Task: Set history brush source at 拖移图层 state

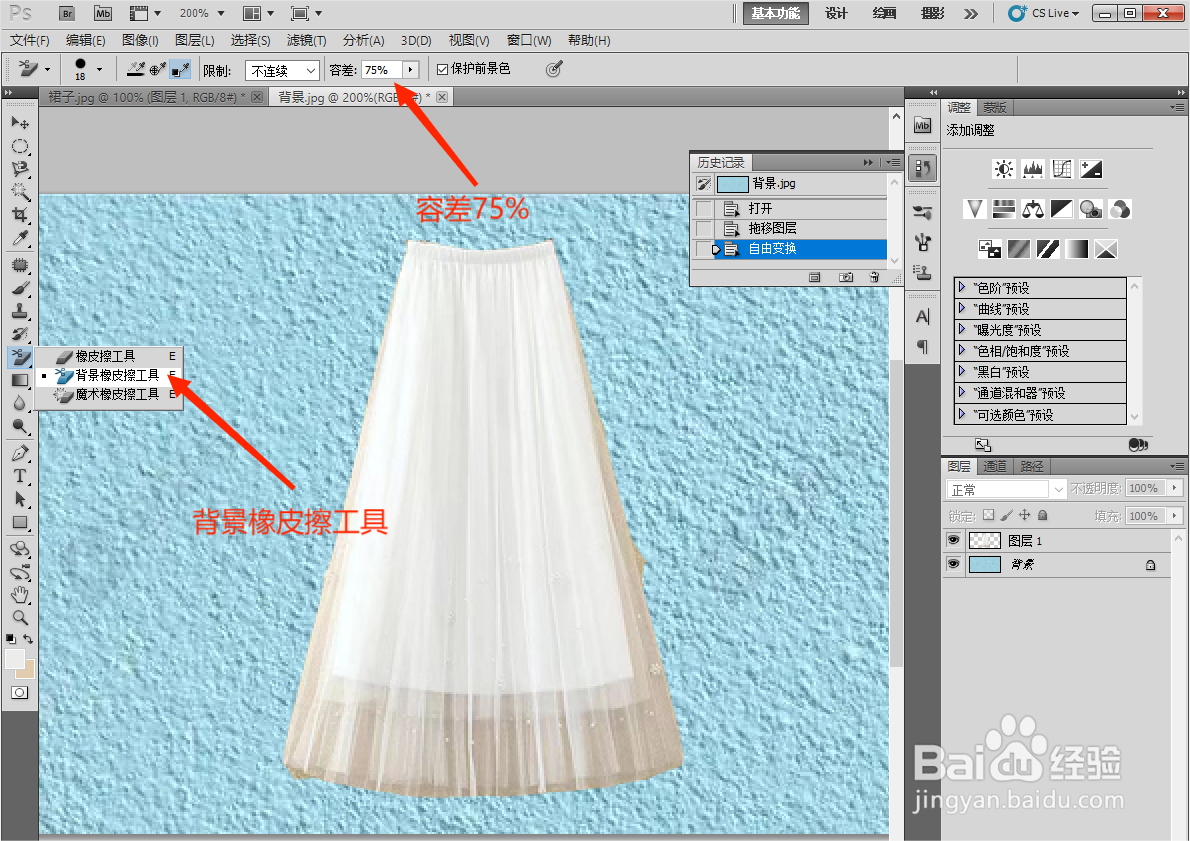Action: point(704,228)
